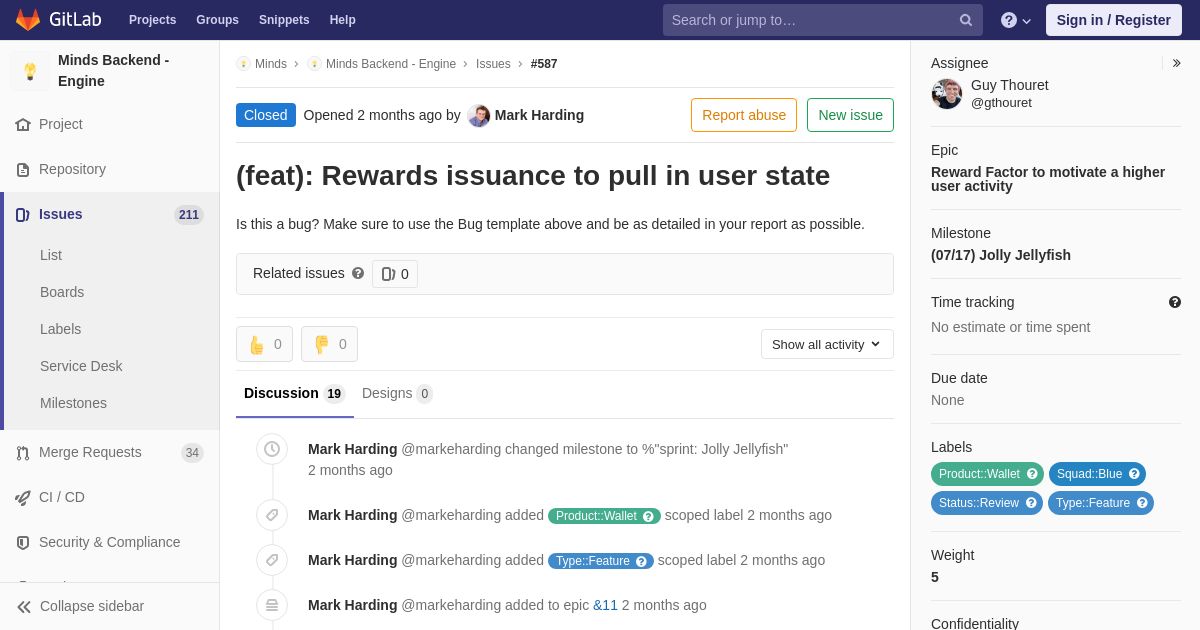Click the Related issues help icon
This screenshot has width=1200, height=630.
coord(358,273)
